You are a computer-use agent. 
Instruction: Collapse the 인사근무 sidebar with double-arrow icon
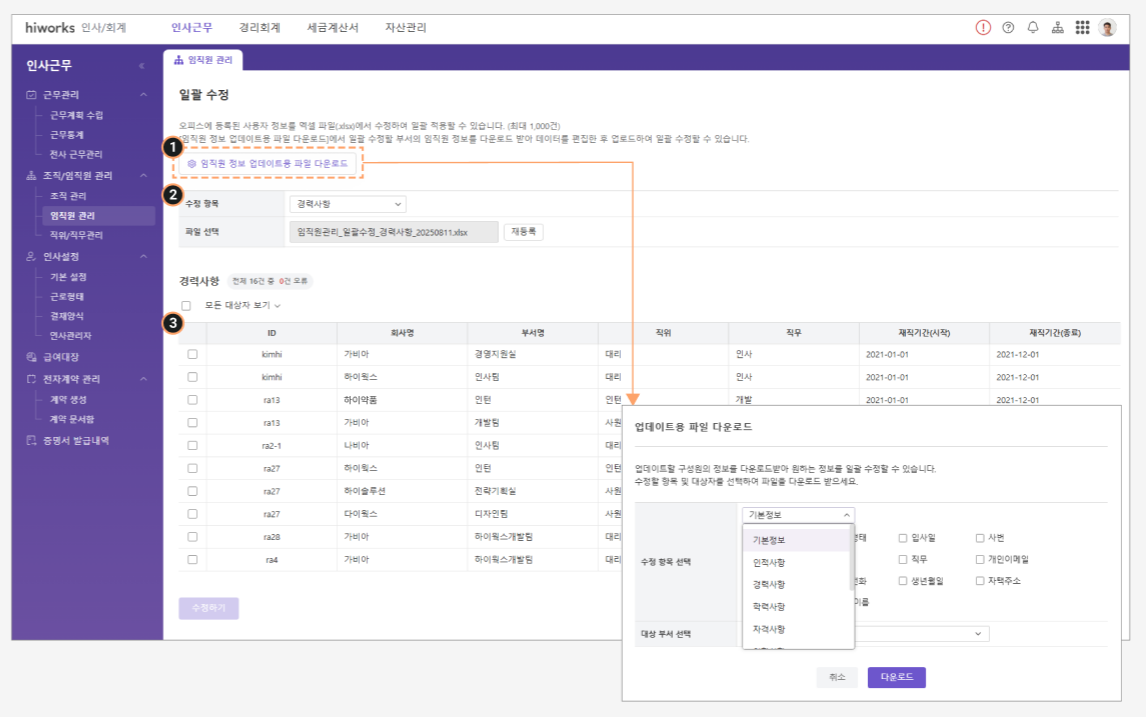[142, 66]
